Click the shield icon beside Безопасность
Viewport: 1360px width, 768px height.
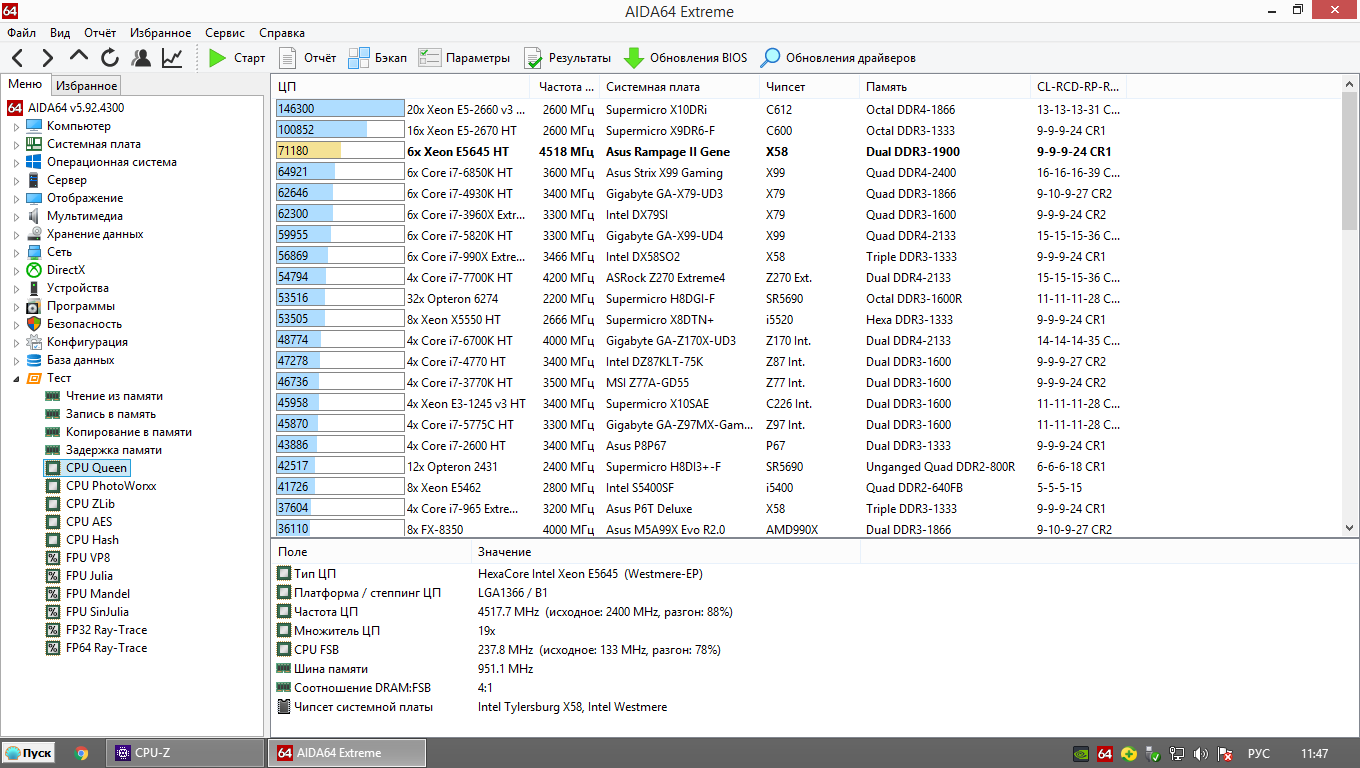point(34,324)
